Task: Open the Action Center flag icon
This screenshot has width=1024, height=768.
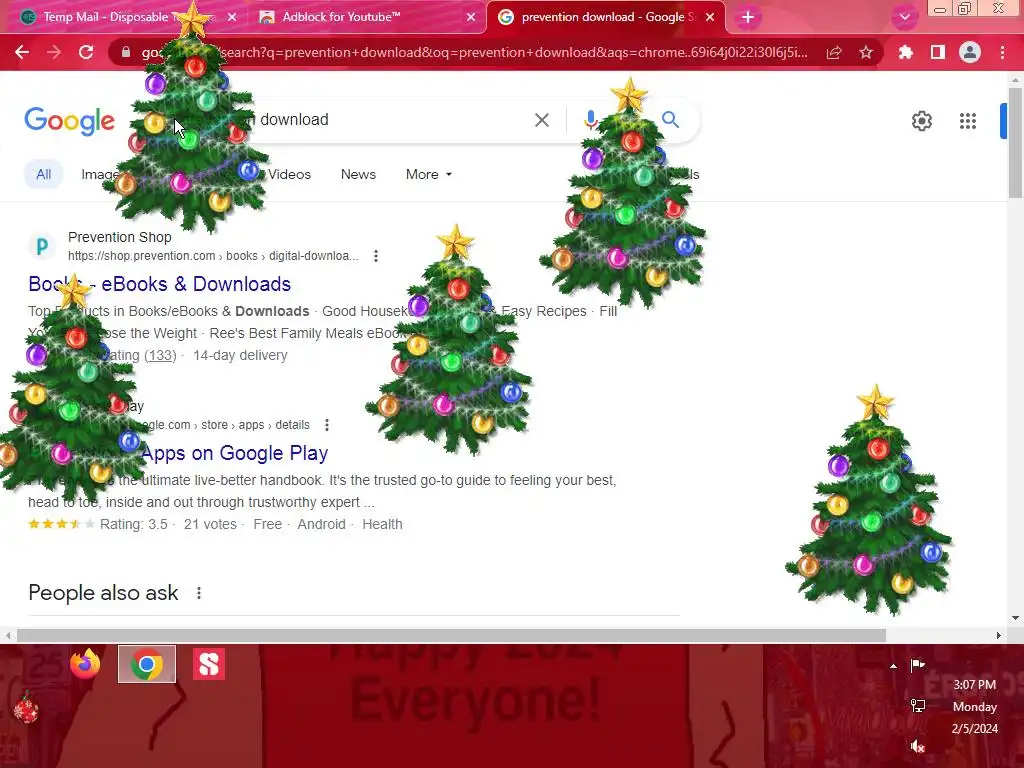Action: click(x=918, y=665)
